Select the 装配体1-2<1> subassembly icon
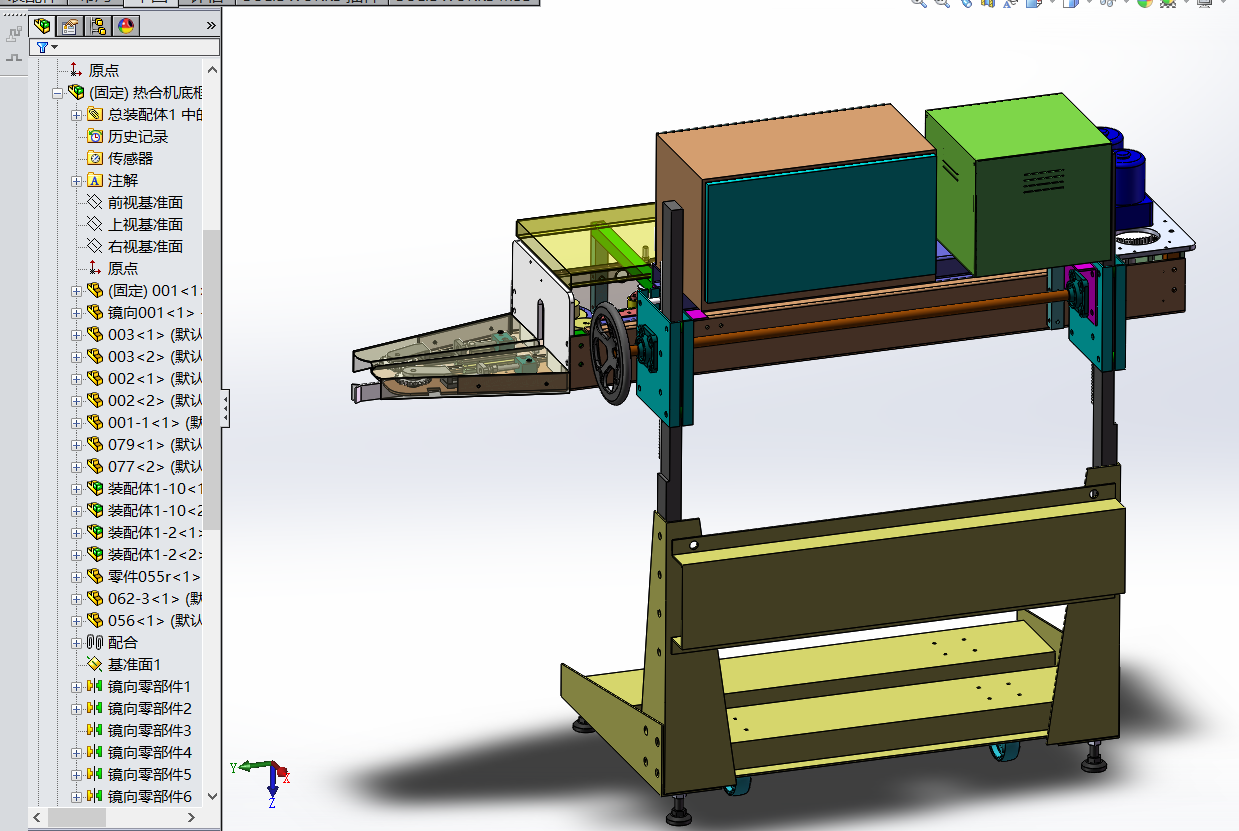The height and width of the screenshot is (831, 1239). (x=95, y=532)
